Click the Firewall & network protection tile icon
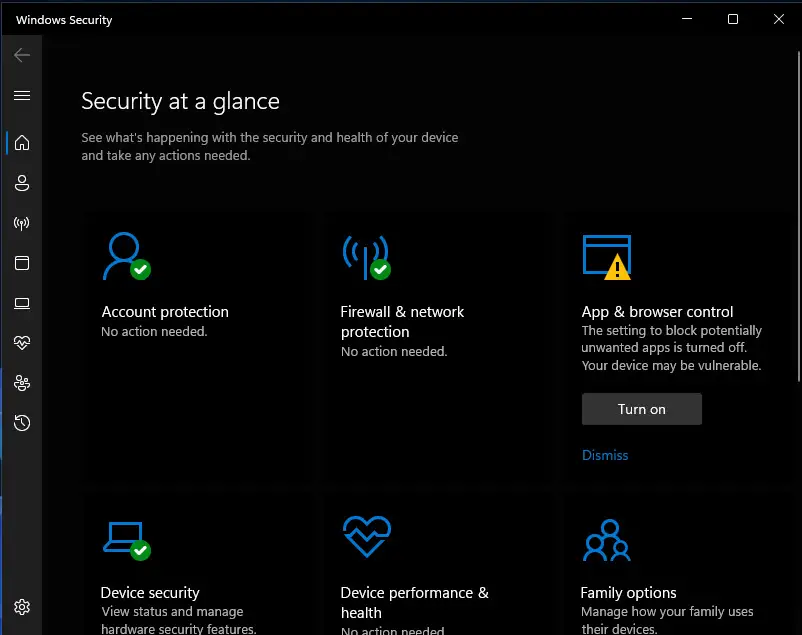Image resolution: width=802 pixels, height=635 pixels. (x=367, y=257)
